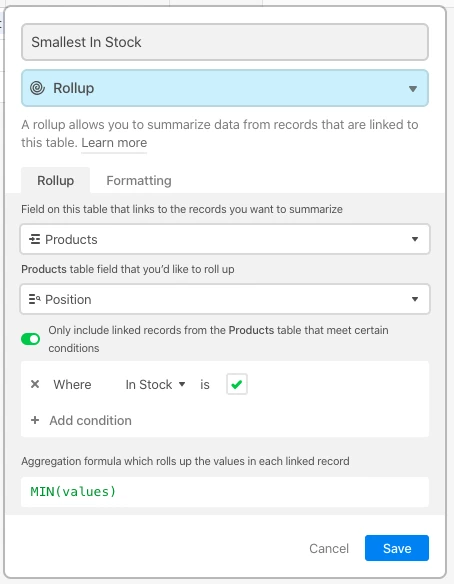Open the Position field dropdown
The image size is (454, 584).
pos(225,299)
